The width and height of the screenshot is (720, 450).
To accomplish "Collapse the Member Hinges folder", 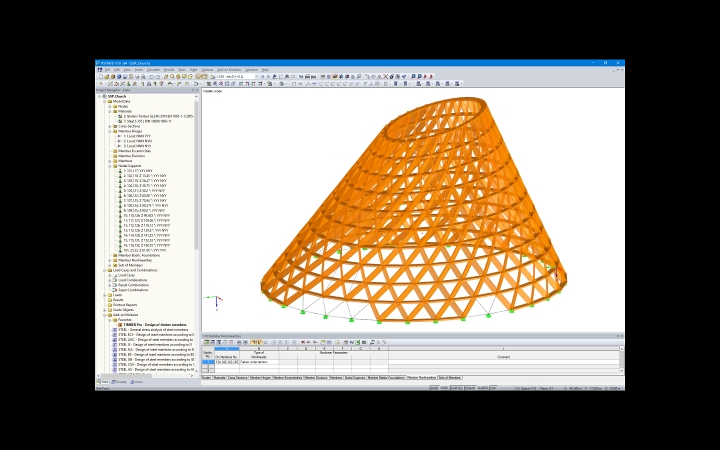I will pos(110,131).
